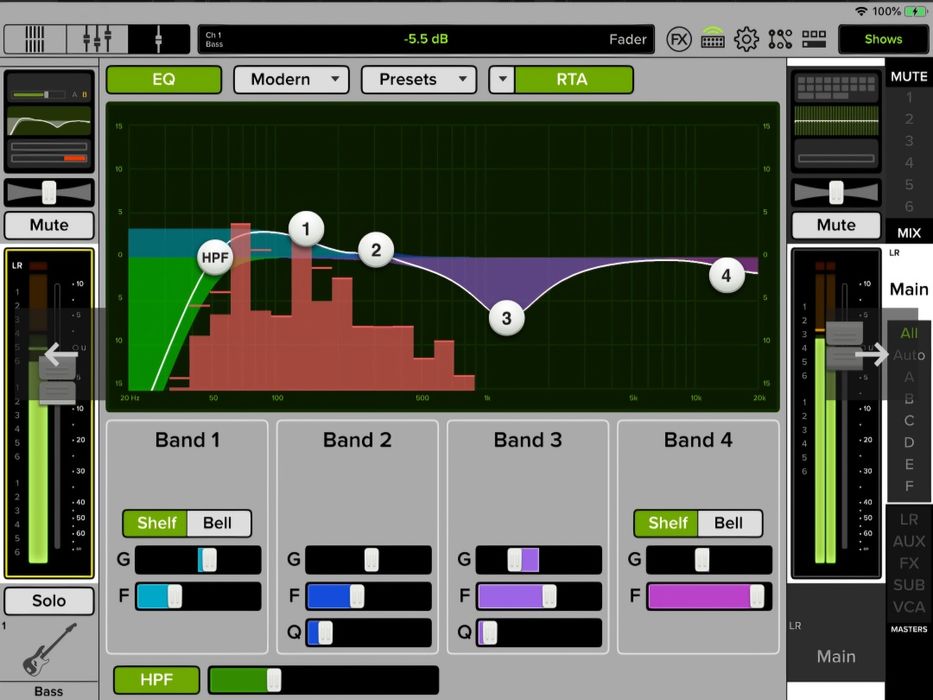Screen dimensions: 933x700
Task: Tap the bass guitar channel icon
Action: click(49, 649)
